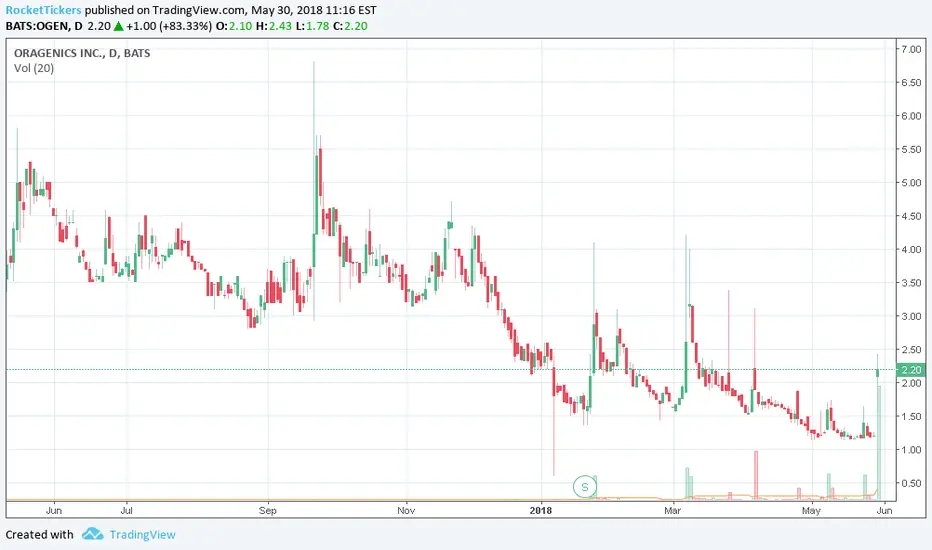932x550 pixels.
Task: Click the 7.00 price axis label
Action: point(911,49)
